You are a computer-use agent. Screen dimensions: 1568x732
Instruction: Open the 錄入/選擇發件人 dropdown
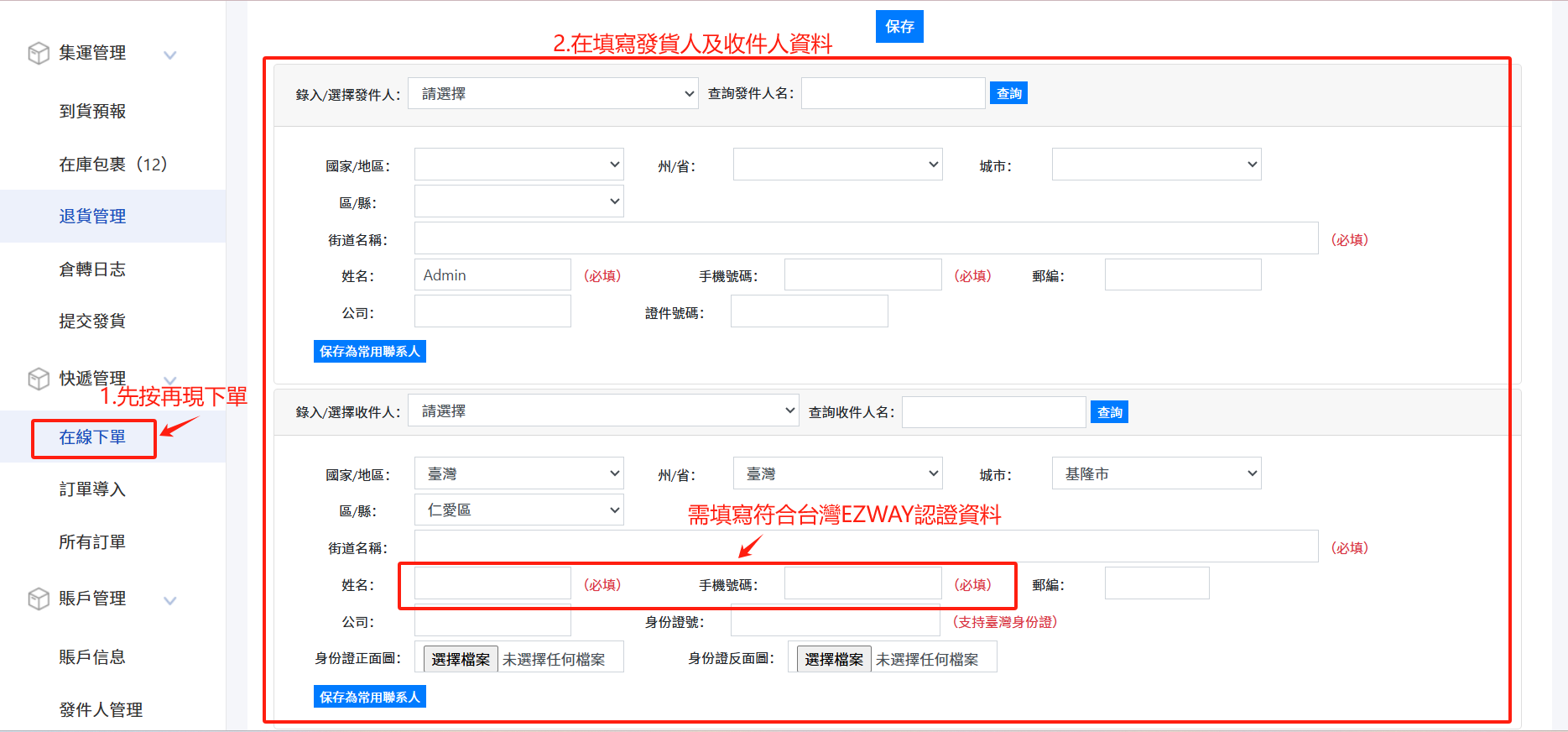coord(553,94)
